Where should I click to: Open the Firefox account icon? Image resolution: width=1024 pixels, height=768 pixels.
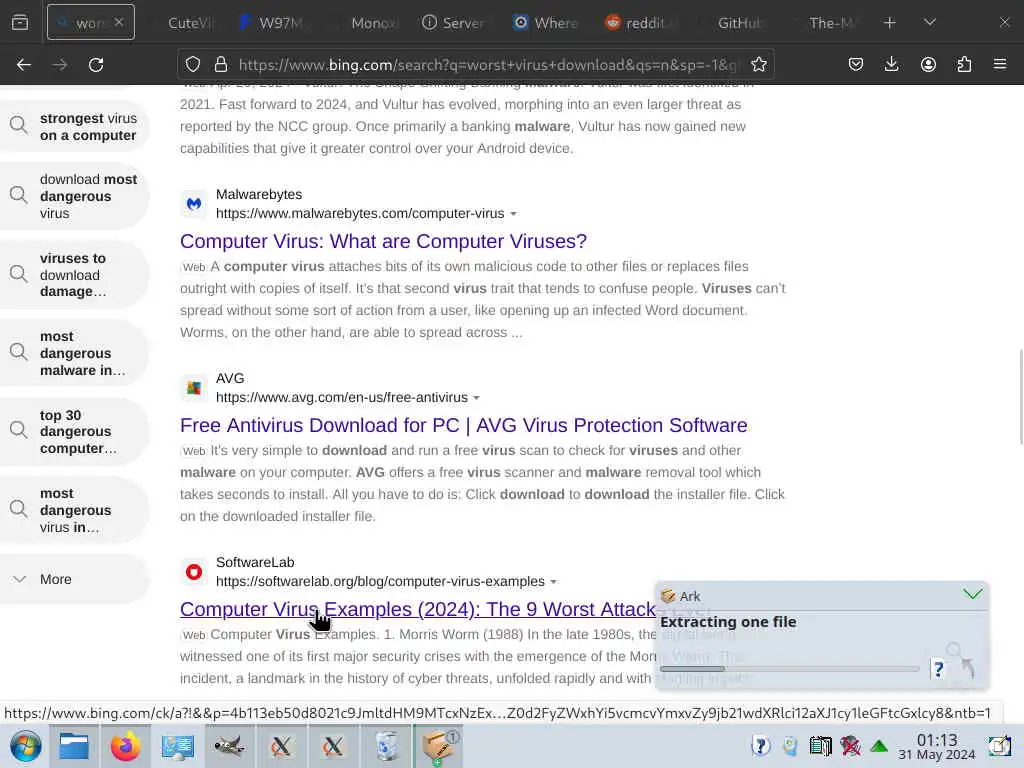(x=928, y=65)
